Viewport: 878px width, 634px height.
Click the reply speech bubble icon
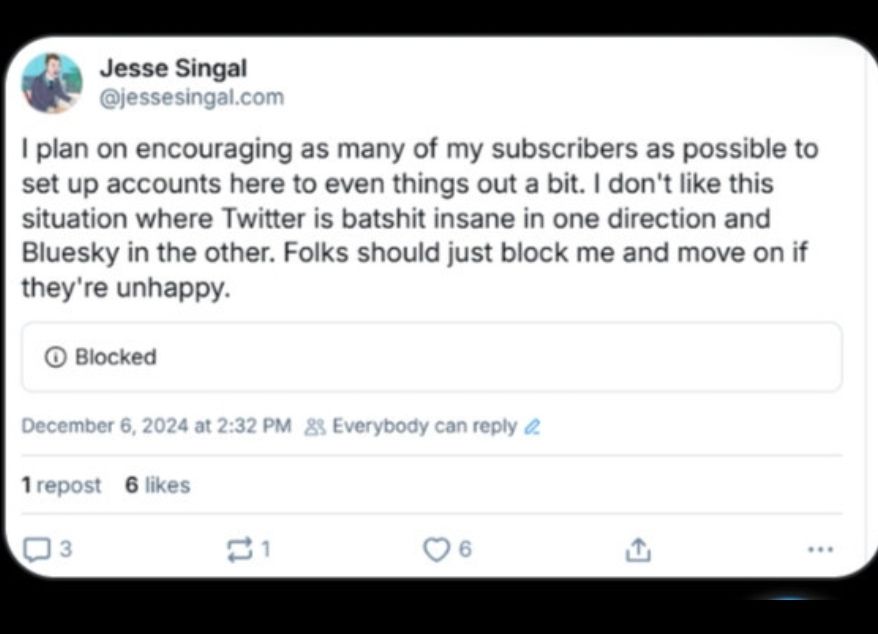click(35, 549)
